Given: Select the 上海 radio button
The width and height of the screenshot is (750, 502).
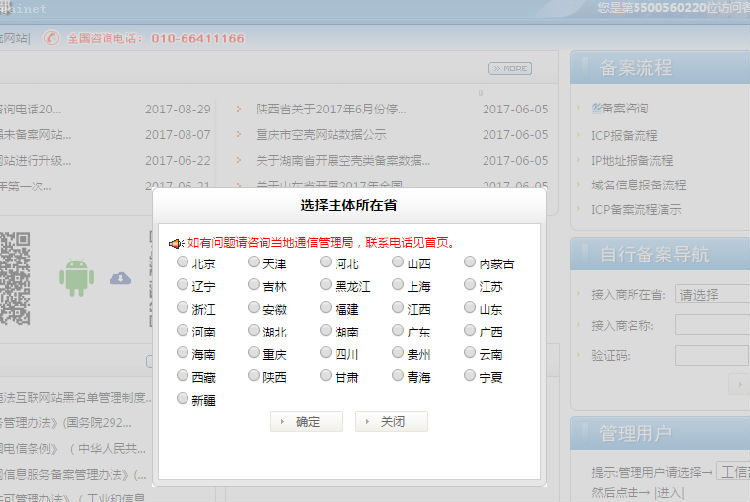Looking at the screenshot, I should click(398, 285).
